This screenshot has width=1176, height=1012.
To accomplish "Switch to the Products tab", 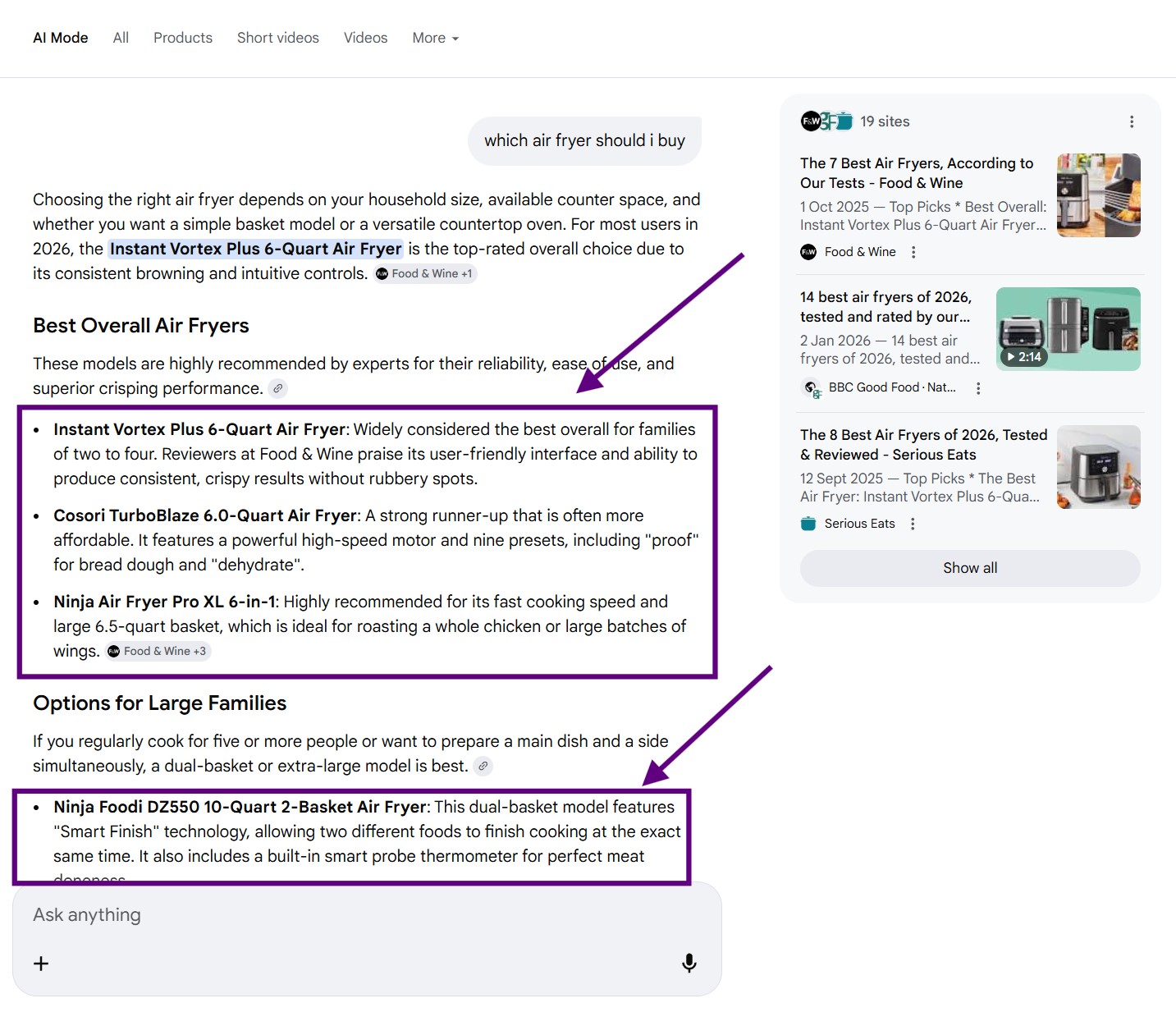I will (x=182, y=38).
